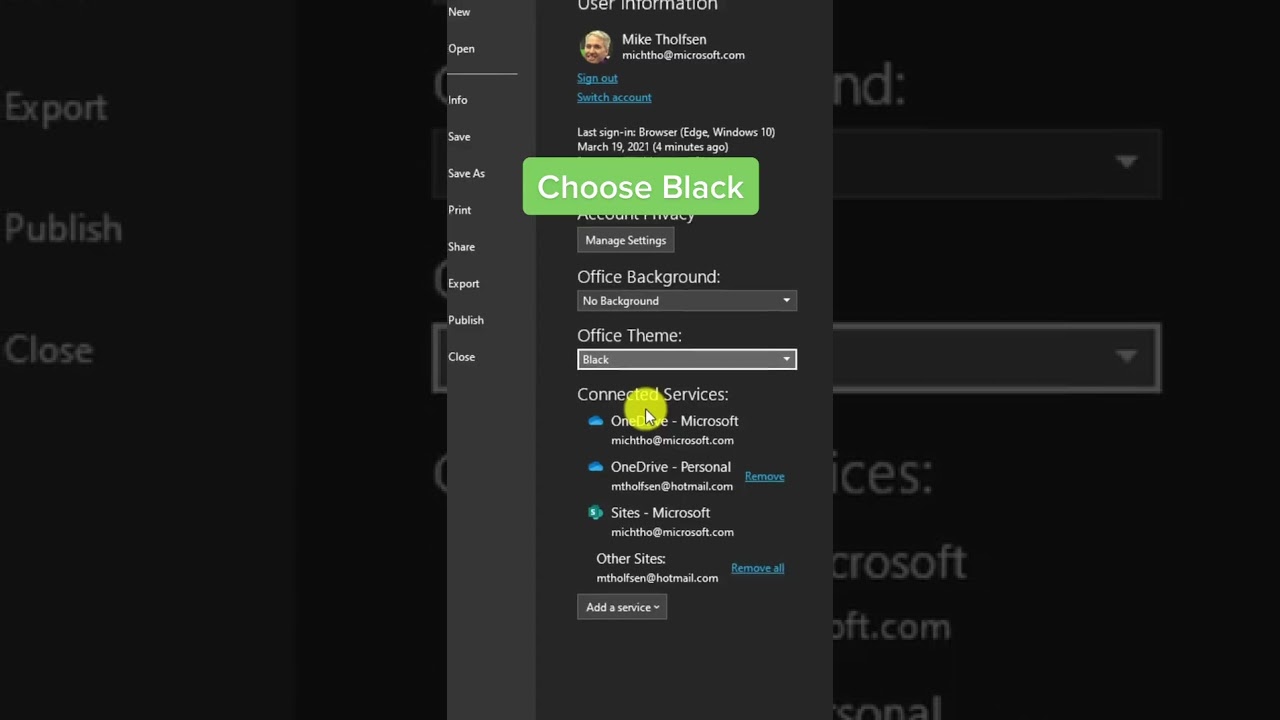The width and height of the screenshot is (1280, 720).
Task: Click the OneDrive - Personal service label
Action: pos(670,467)
